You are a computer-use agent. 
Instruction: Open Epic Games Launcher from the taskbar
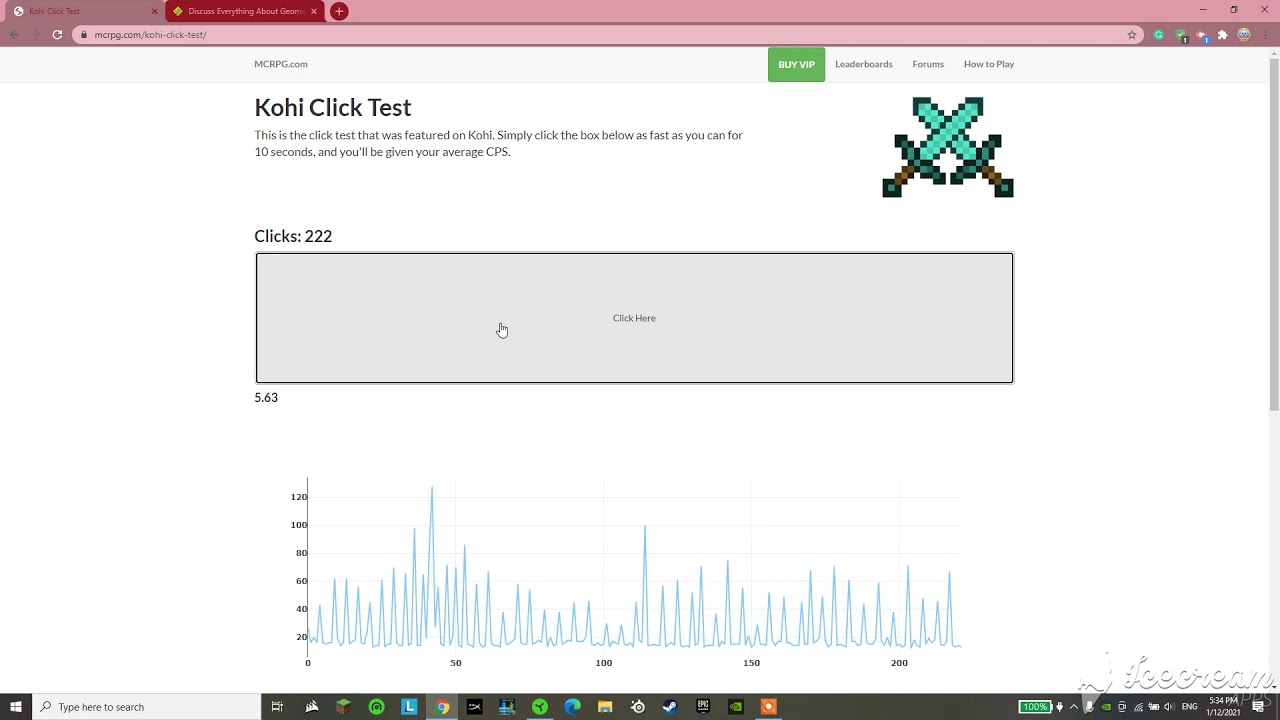(x=703, y=707)
